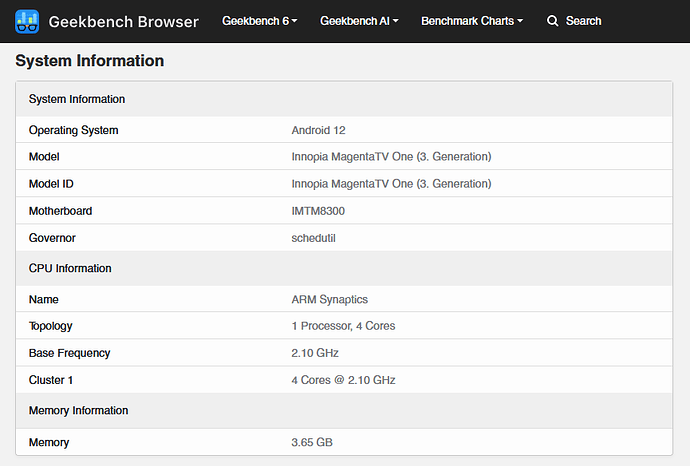Click the Name label in CPU section
The width and height of the screenshot is (690, 466).
(x=44, y=300)
